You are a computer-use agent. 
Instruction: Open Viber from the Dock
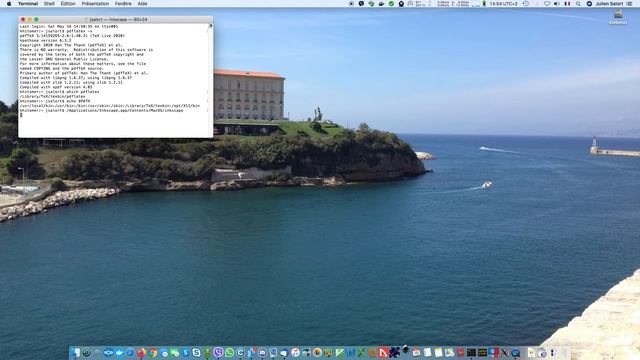[x=218, y=352]
